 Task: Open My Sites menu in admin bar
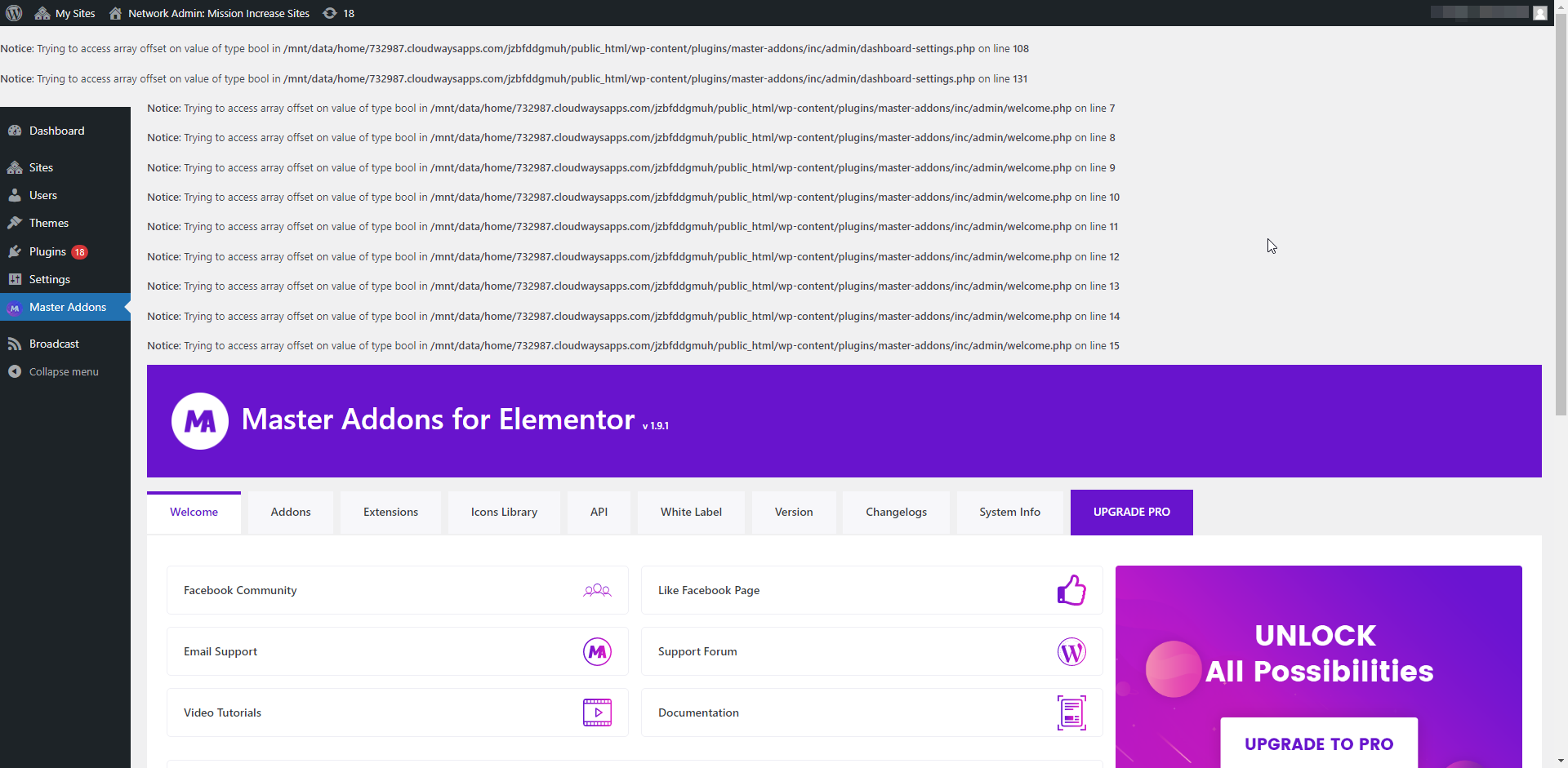(65, 13)
